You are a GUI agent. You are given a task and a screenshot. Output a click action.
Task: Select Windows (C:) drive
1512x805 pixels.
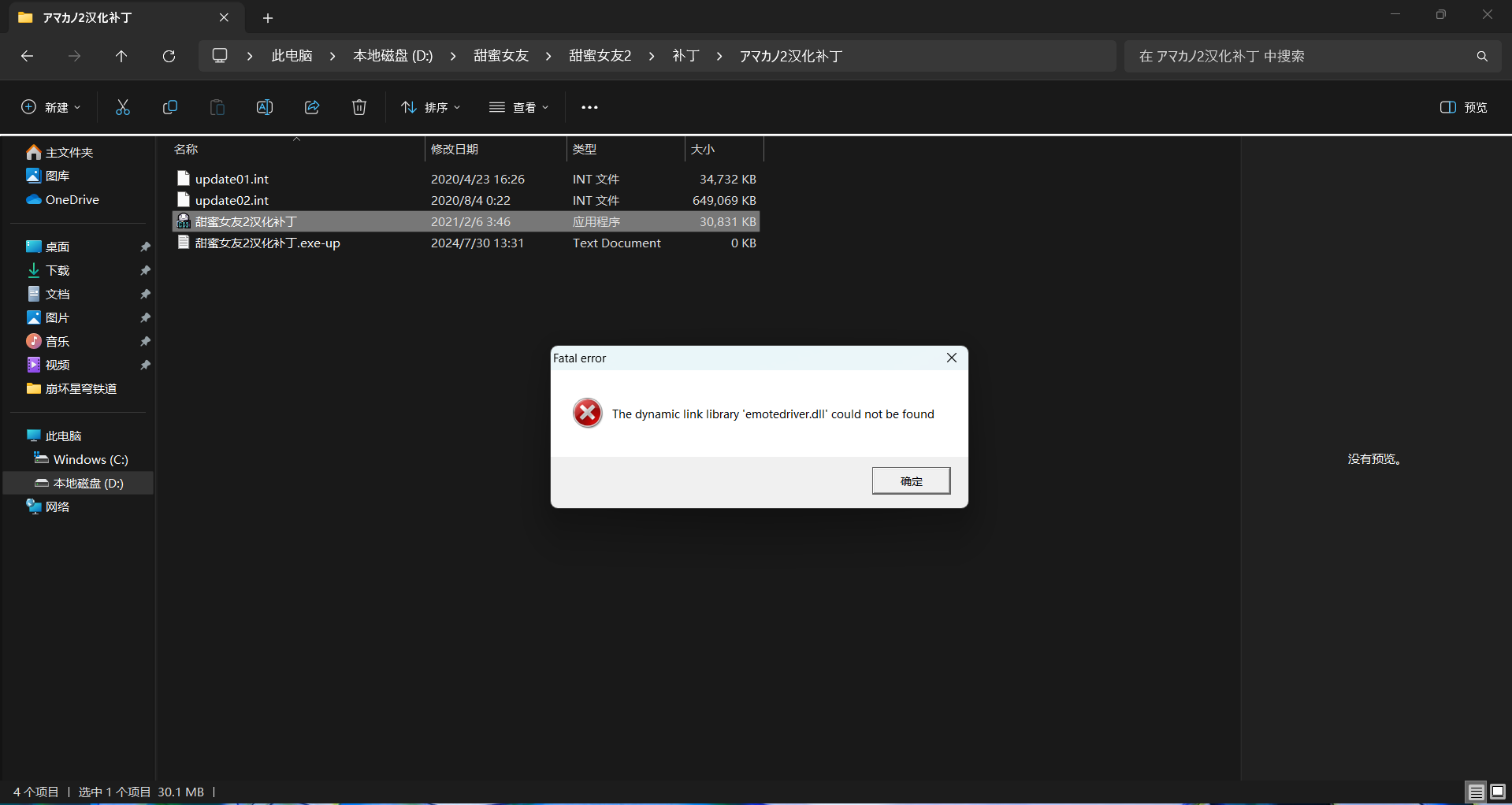[x=81, y=459]
